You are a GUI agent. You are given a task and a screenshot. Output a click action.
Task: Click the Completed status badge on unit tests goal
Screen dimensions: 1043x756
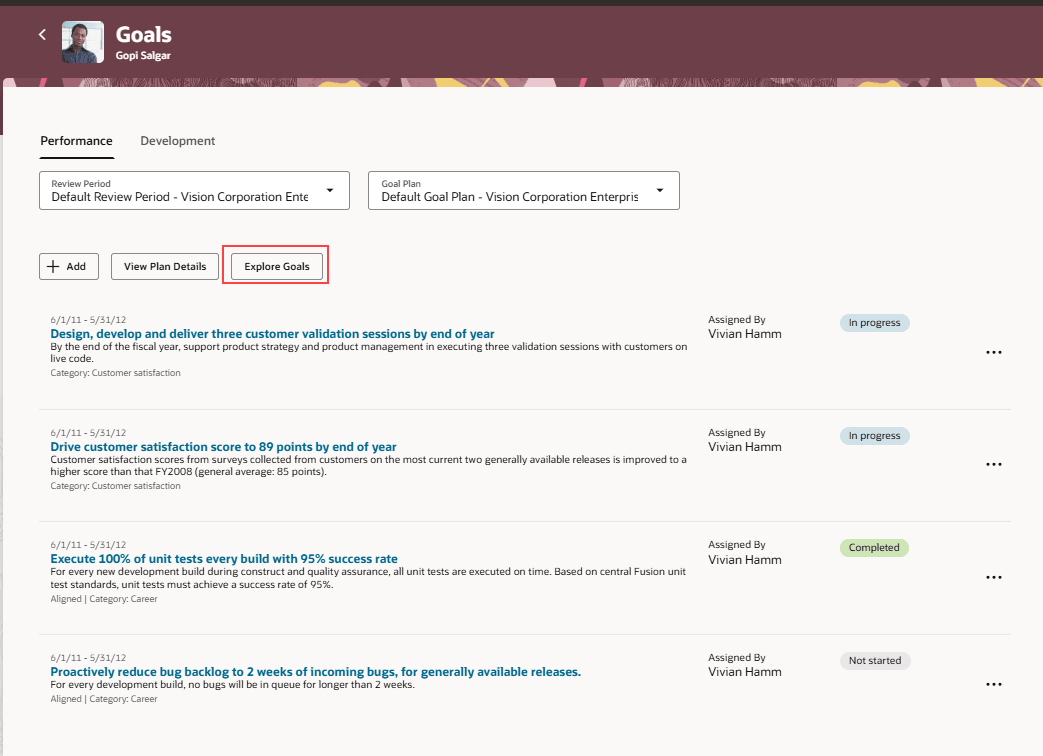click(x=873, y=547)
